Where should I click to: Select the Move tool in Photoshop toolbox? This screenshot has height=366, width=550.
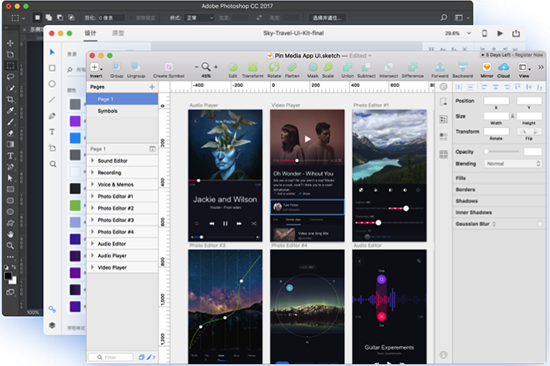pos(10,43)
